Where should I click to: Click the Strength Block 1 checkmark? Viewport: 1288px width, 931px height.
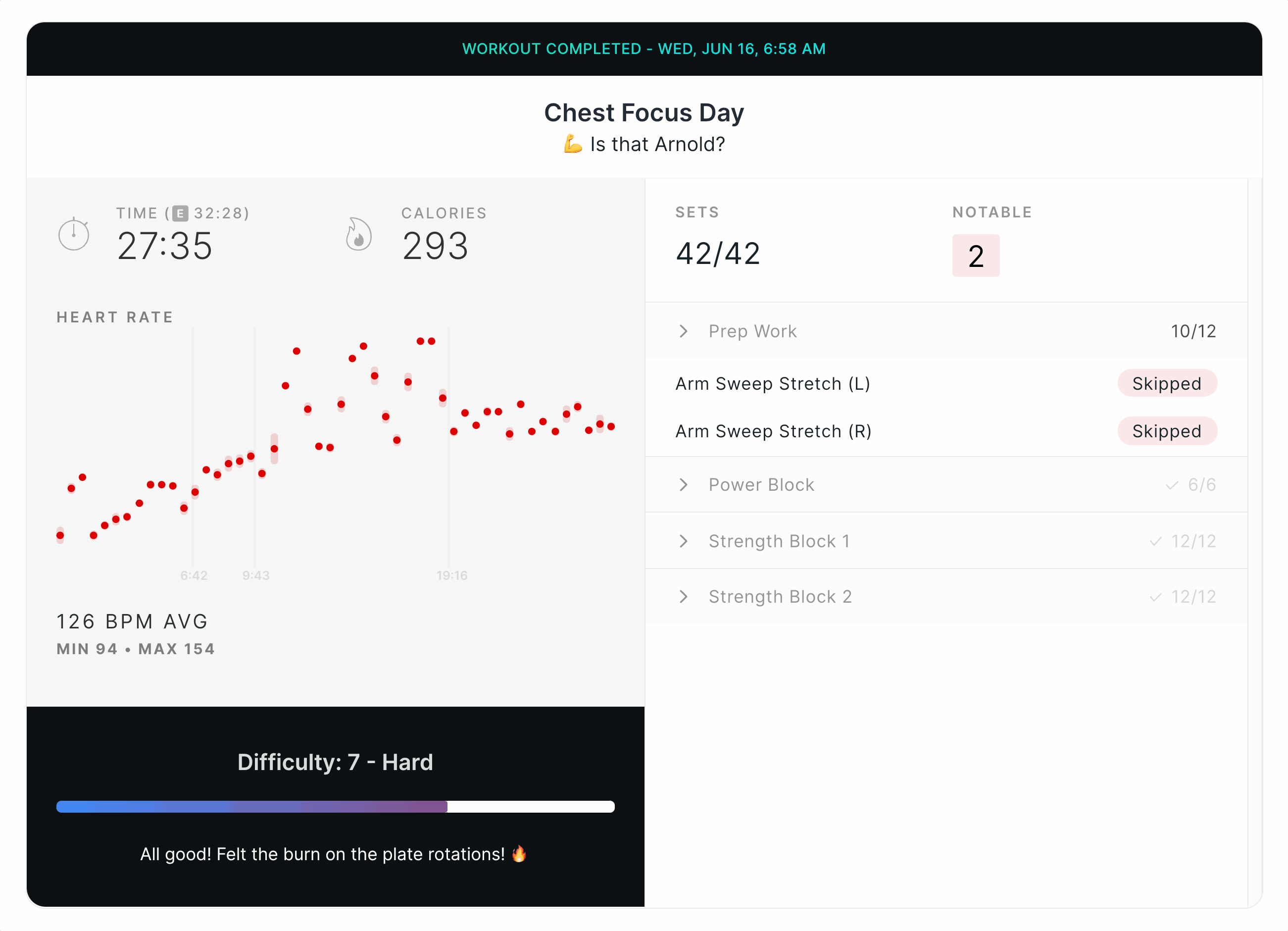click(x=1155, y=541)
